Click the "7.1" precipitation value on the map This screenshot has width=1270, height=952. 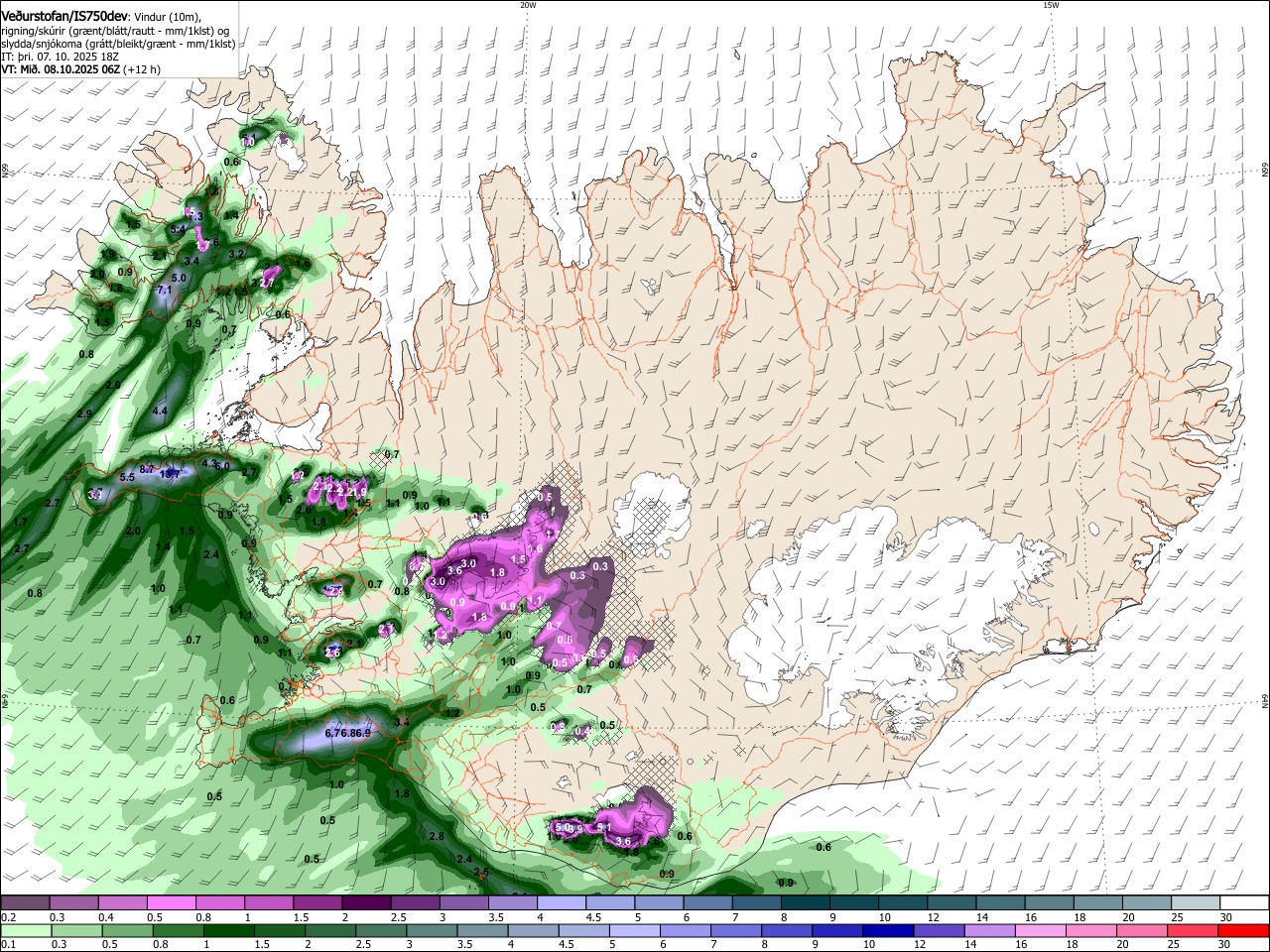(166, 290)
